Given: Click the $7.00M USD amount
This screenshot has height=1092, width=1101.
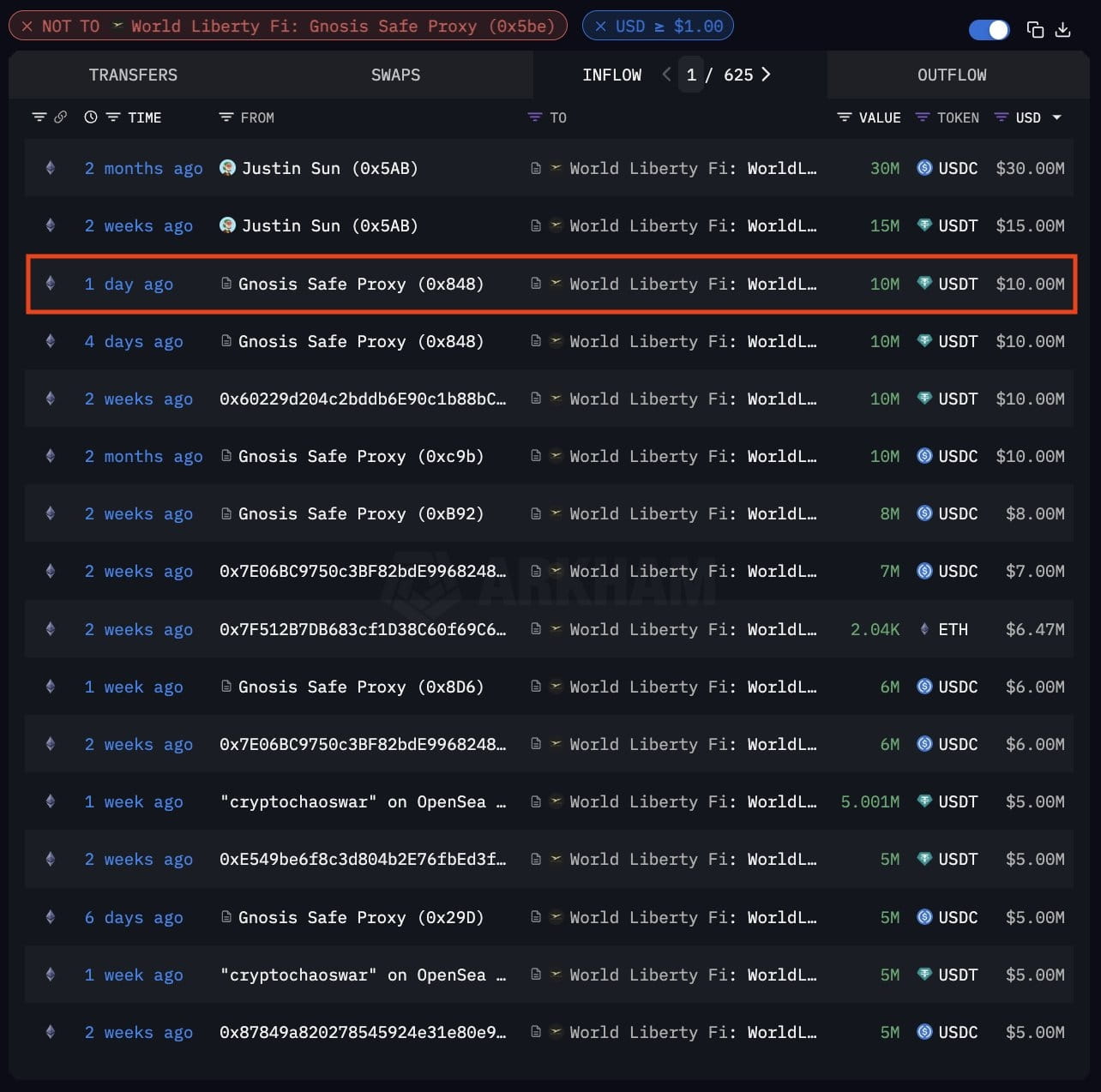Looking at the screenshot, I should [1035, 571].
